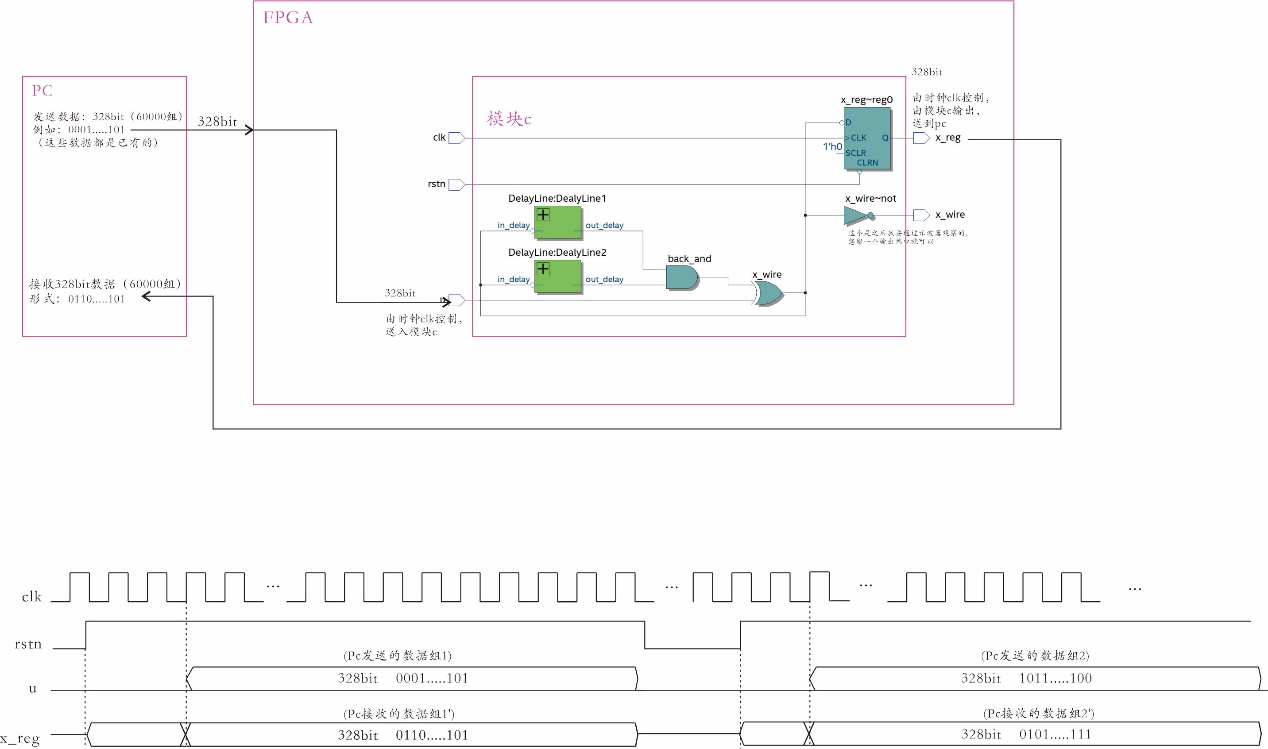Click the in_delay pin of DealyLine2
Screen dimensions: 1268x749
click(514, 279)
